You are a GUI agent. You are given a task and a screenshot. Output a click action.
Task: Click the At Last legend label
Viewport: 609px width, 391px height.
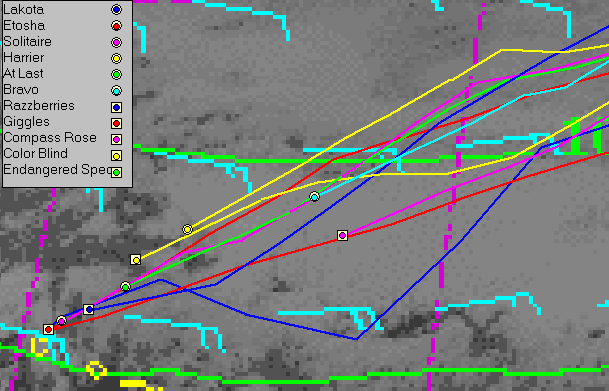pyautogui.click(x=23, y=74)
